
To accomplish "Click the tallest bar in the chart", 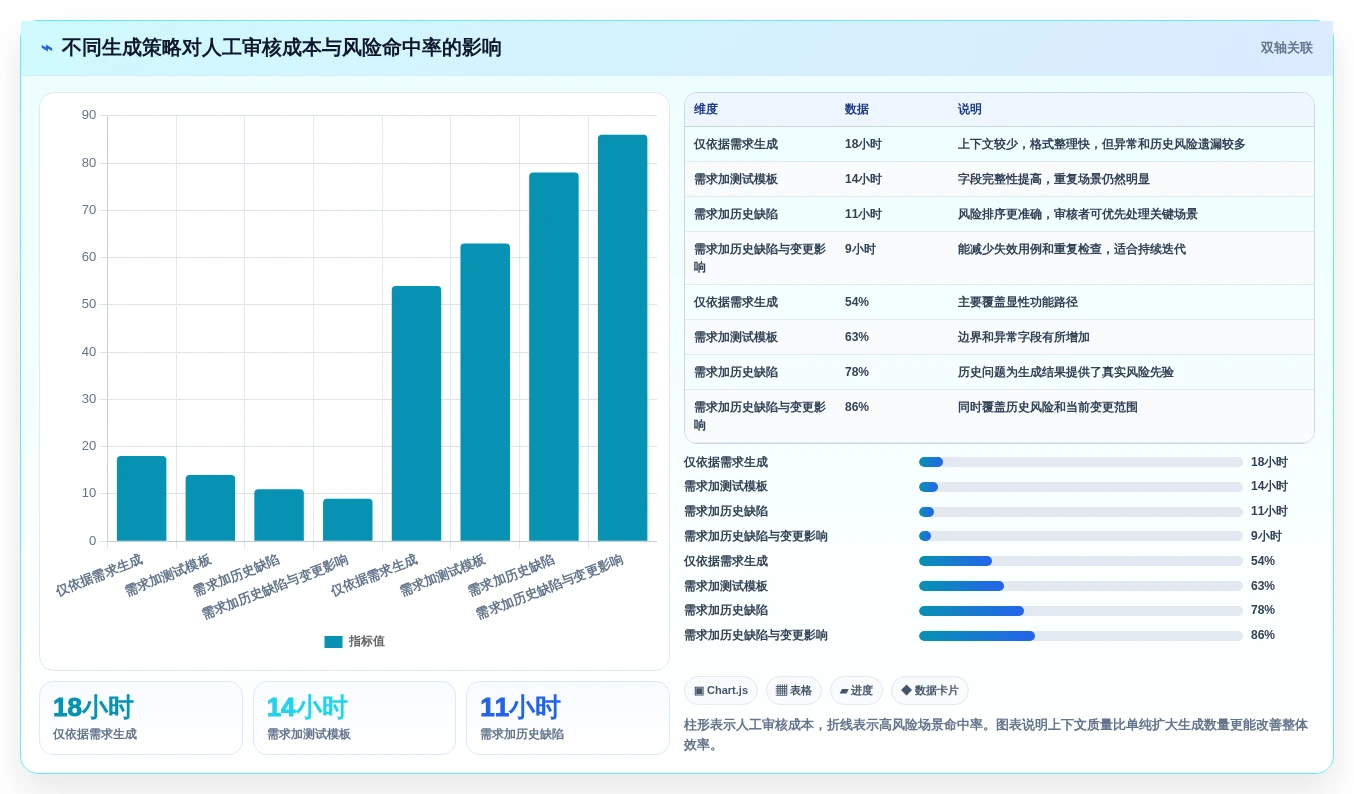I will [623, 338].
